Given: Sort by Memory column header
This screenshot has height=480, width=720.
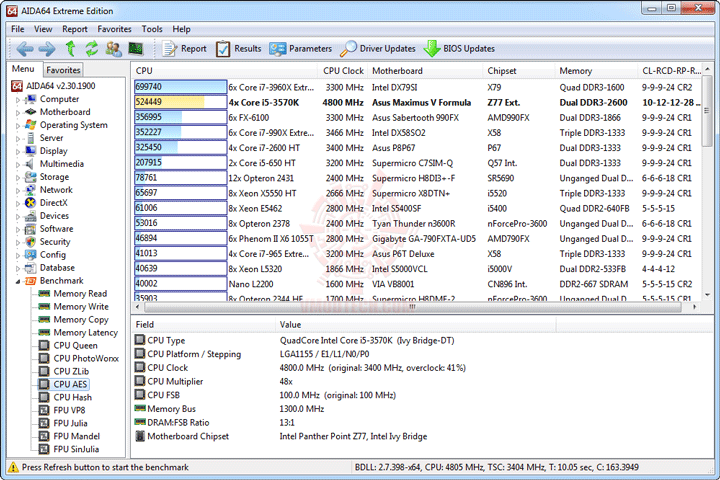Looking at the screenshot, I should [x=596, y=71].
